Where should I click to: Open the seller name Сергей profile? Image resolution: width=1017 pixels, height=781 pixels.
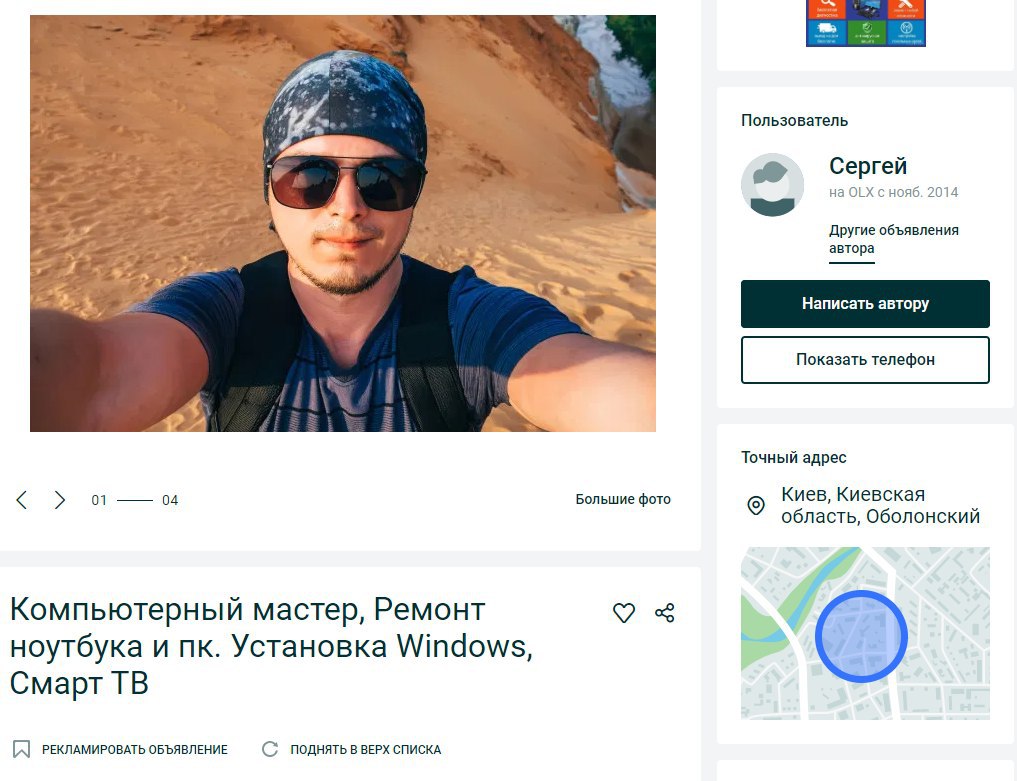[x=868, y=166]
